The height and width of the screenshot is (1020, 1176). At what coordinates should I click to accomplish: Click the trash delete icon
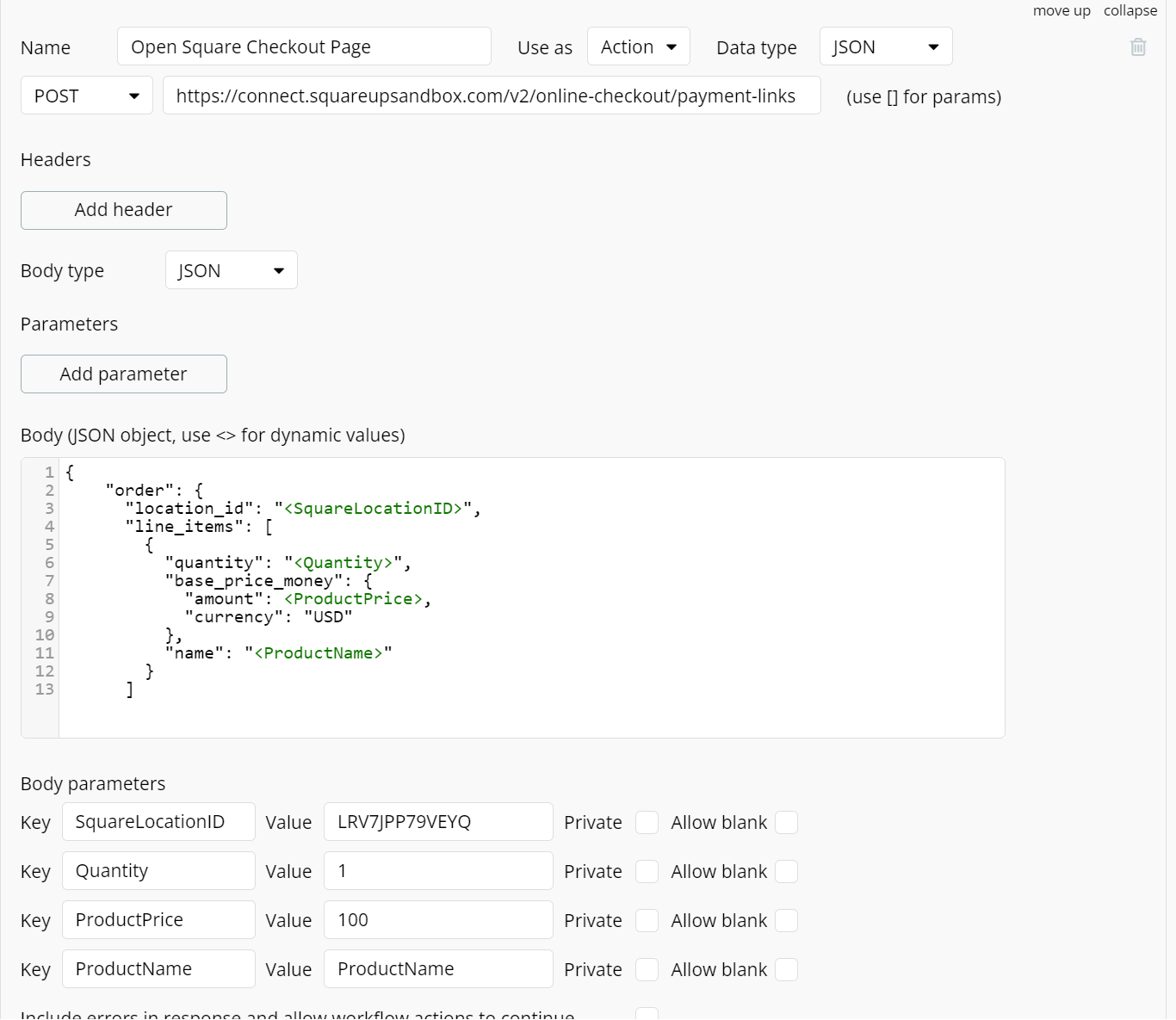pos(1137,47)
